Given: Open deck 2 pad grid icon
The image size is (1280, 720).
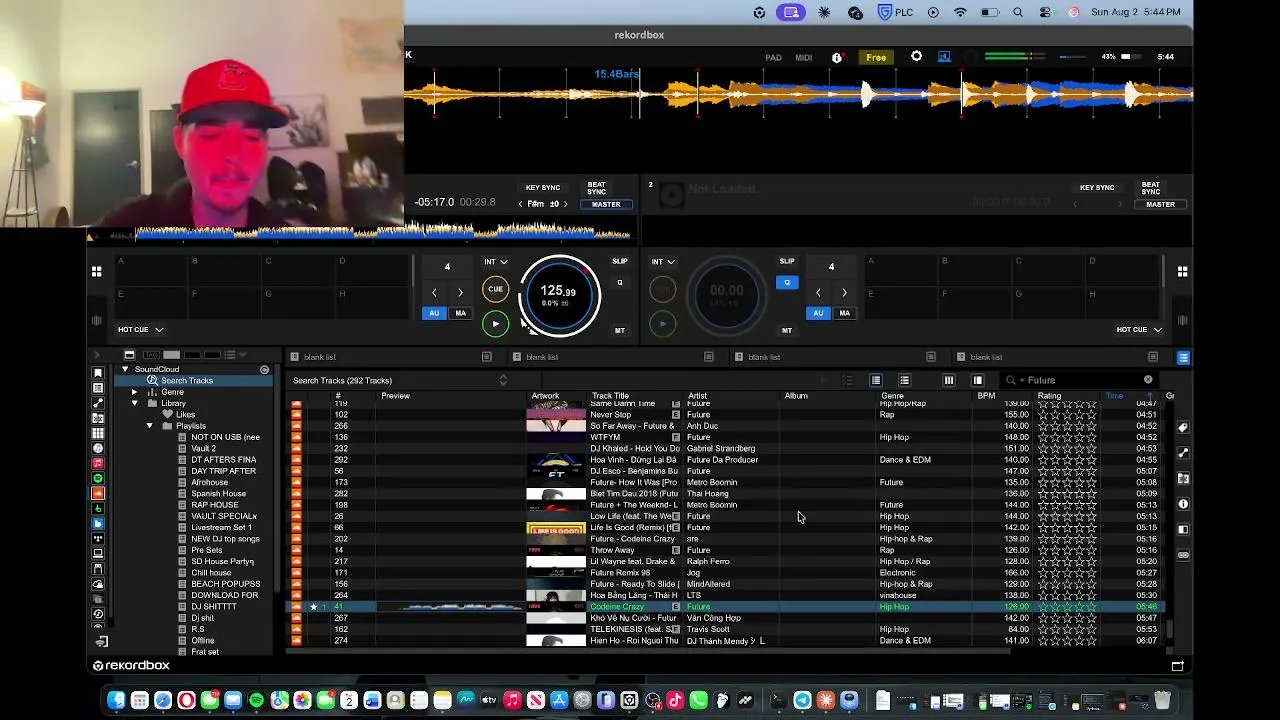Looking at the screenshot, I should click(x=1183, y=271).
